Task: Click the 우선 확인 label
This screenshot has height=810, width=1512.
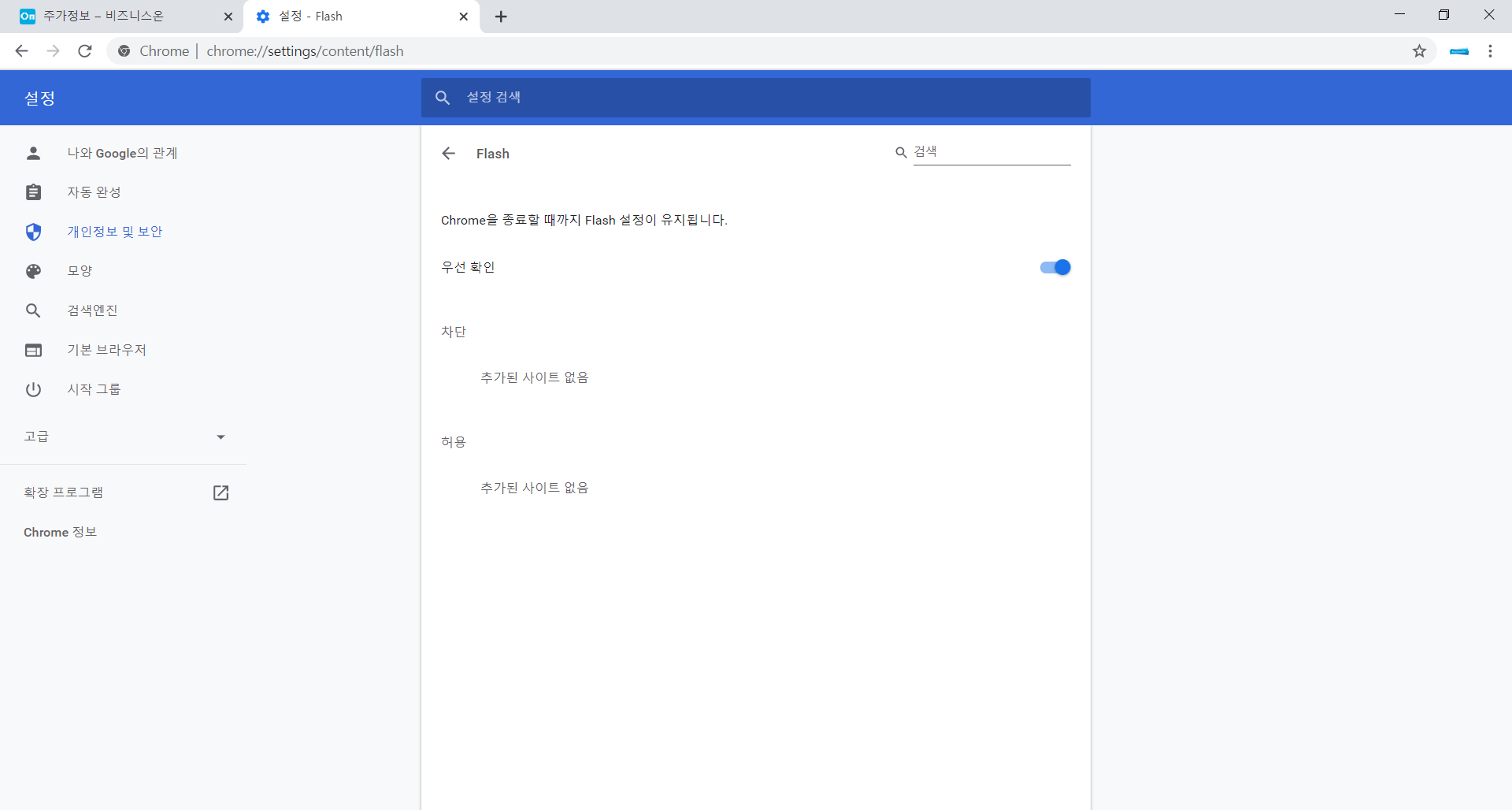Action: pyautogui.click(x=468, y=267)
